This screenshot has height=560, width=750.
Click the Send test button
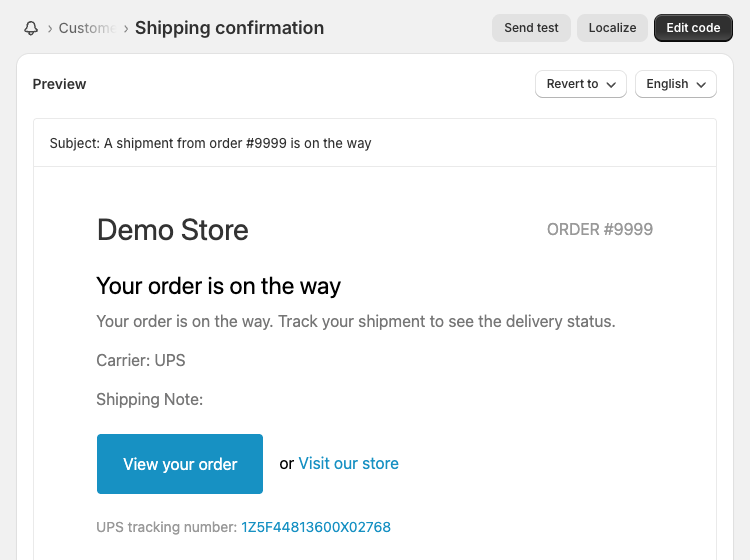point(531,28)
